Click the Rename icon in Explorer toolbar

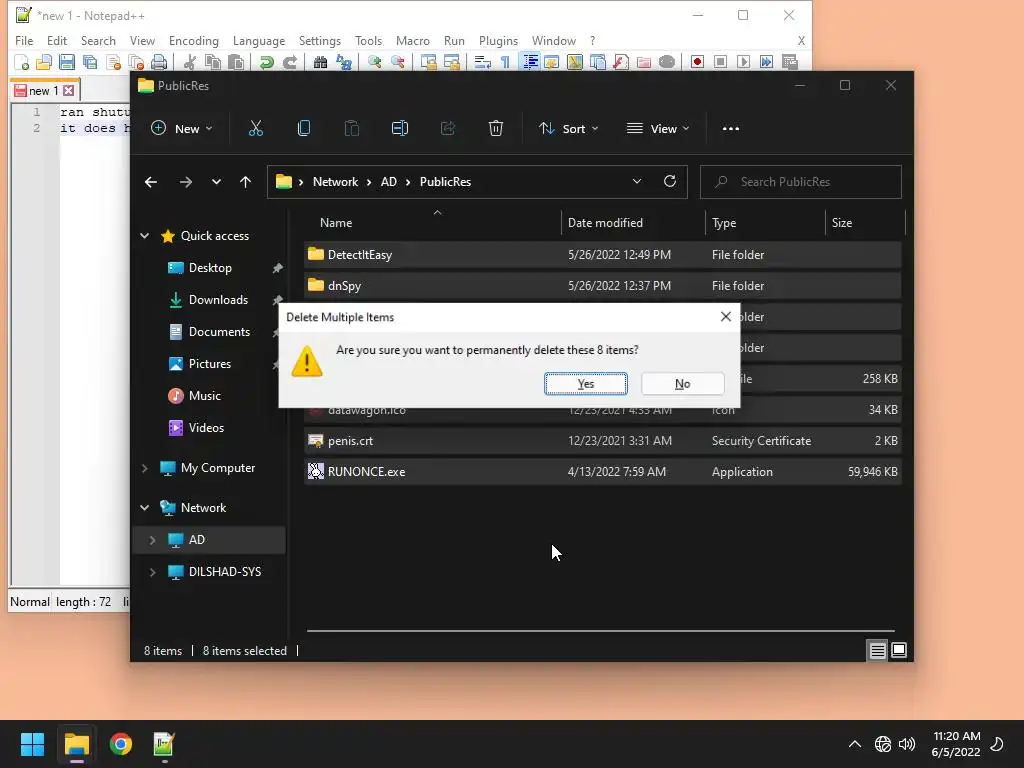pyautogui.click(x=400, y=129)
